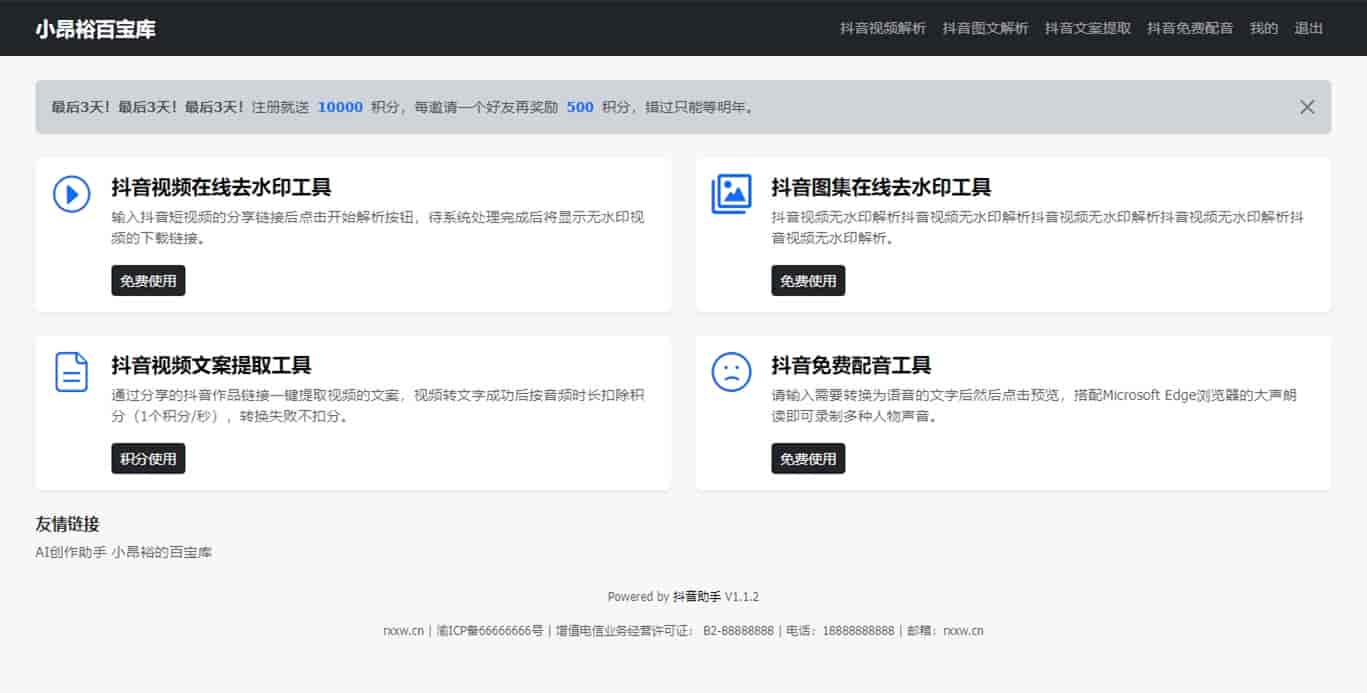Open 抖音免费配音 nav menu item
Screen dimensions: 1367x693
click(1190, 28)
